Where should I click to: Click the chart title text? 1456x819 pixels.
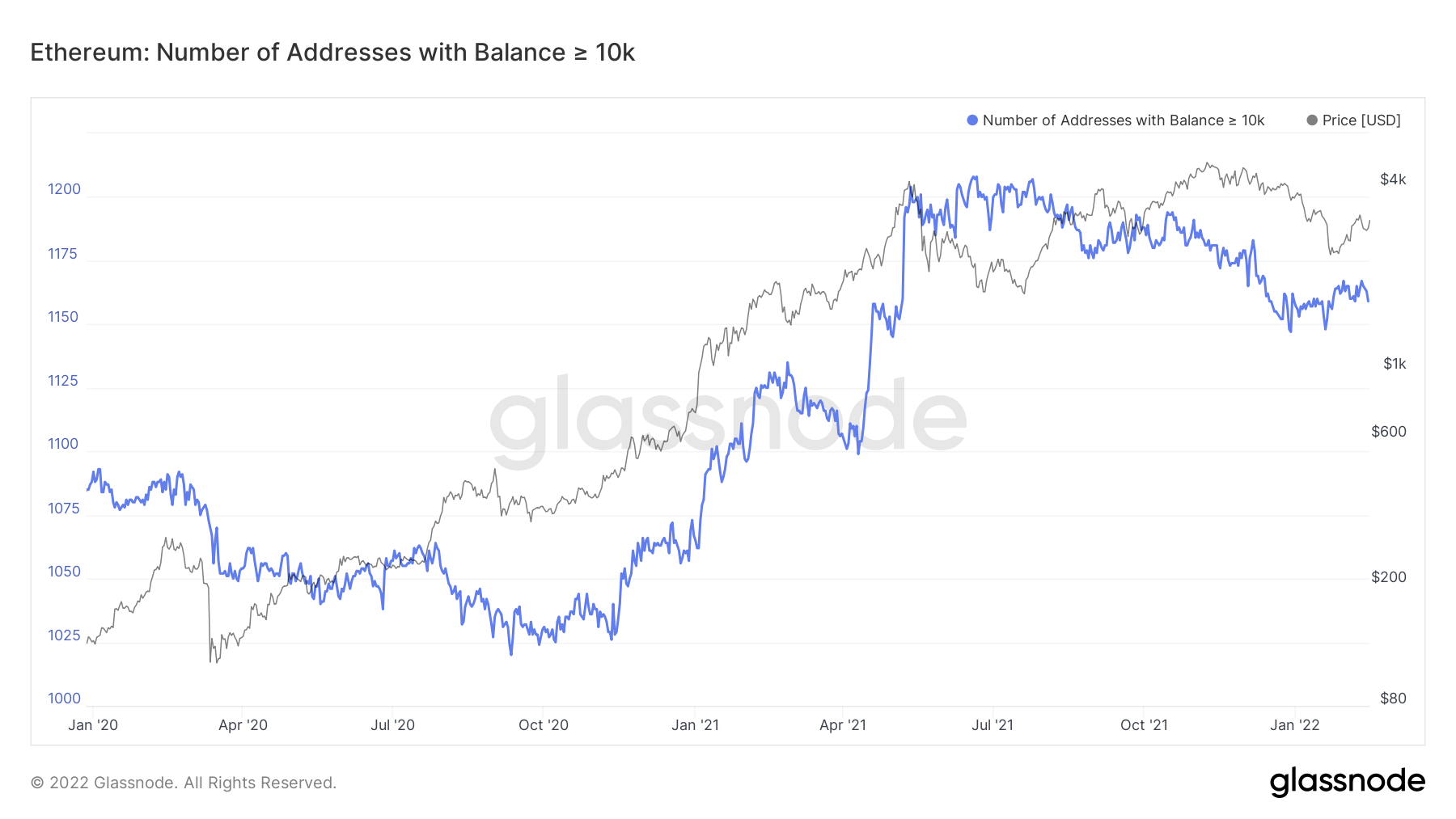332,53
